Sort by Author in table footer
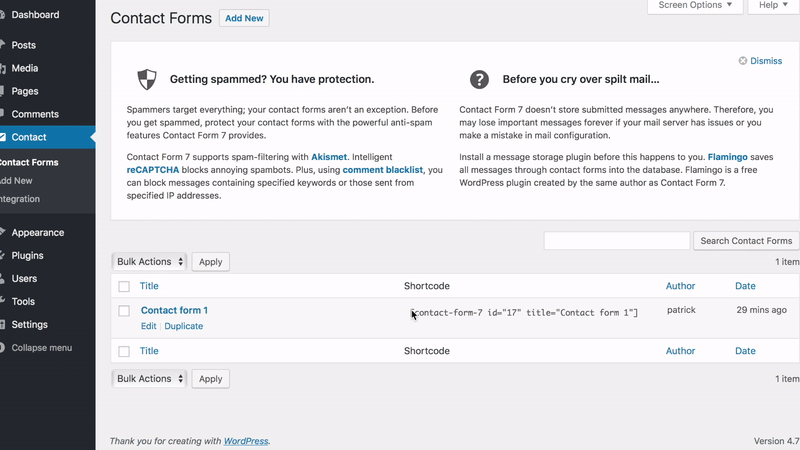The image size is (800, 450). click(x=680, y=351)
